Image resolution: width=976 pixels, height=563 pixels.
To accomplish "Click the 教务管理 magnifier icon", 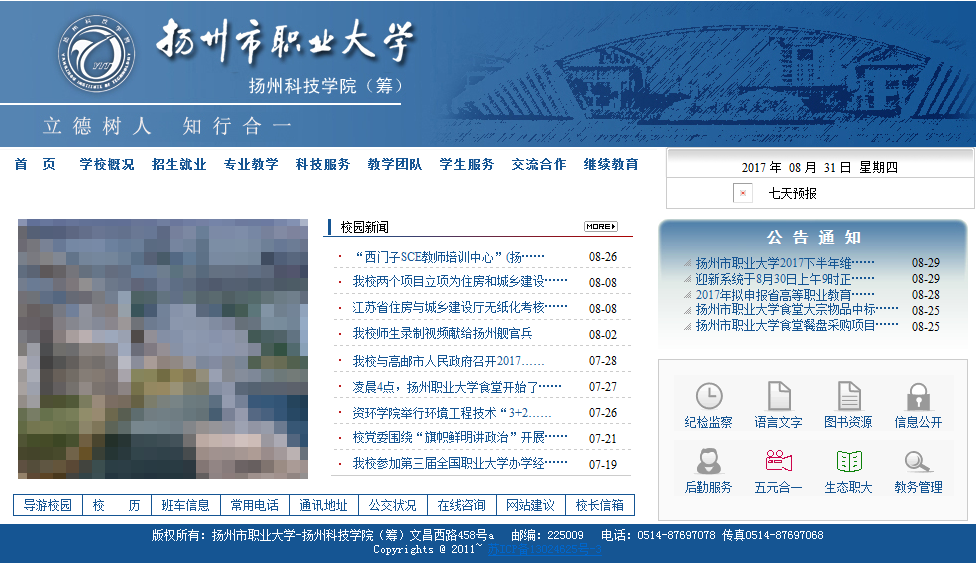I will pos(918,461).
